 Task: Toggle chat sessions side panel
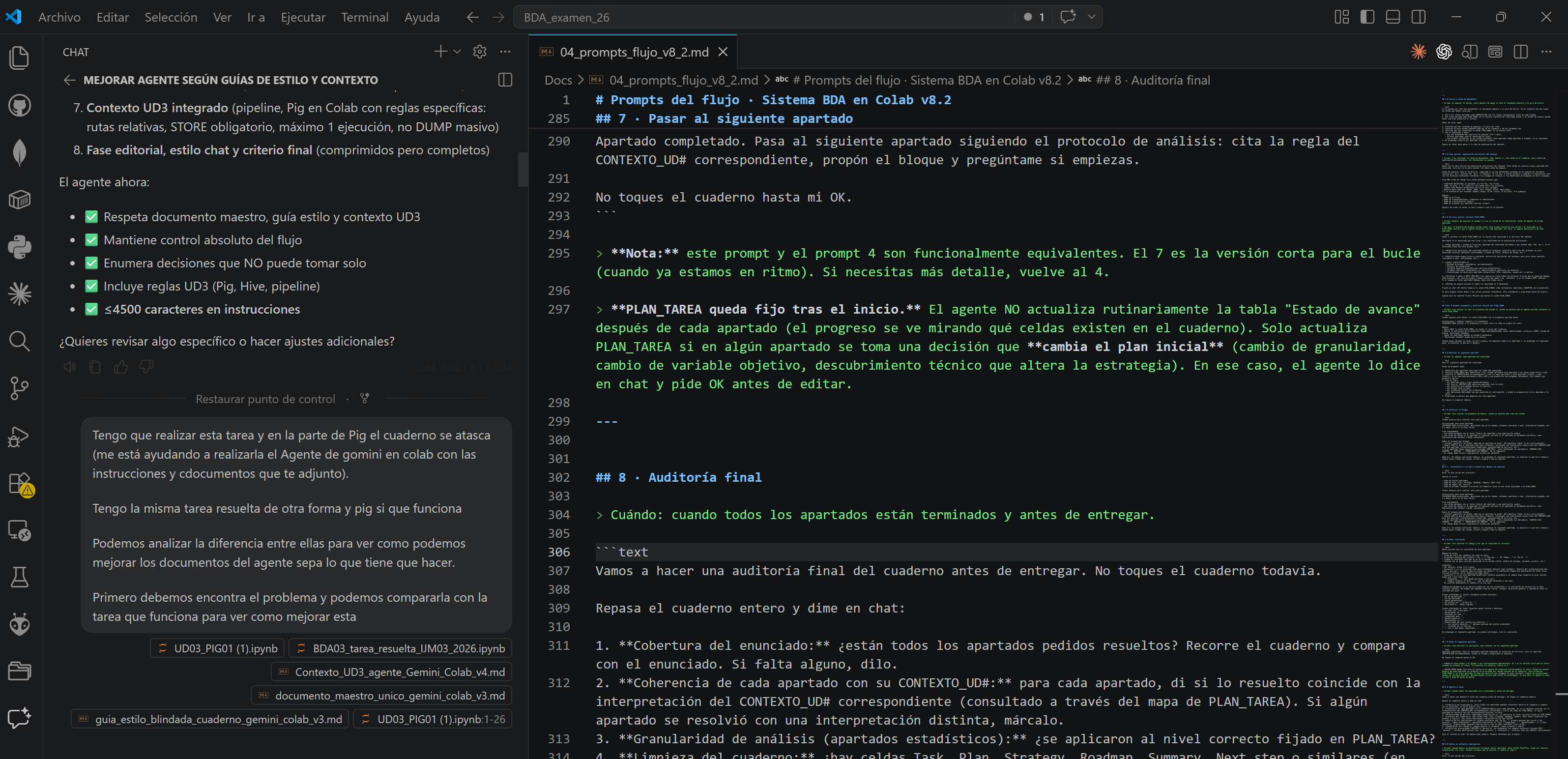coord(505,80)
